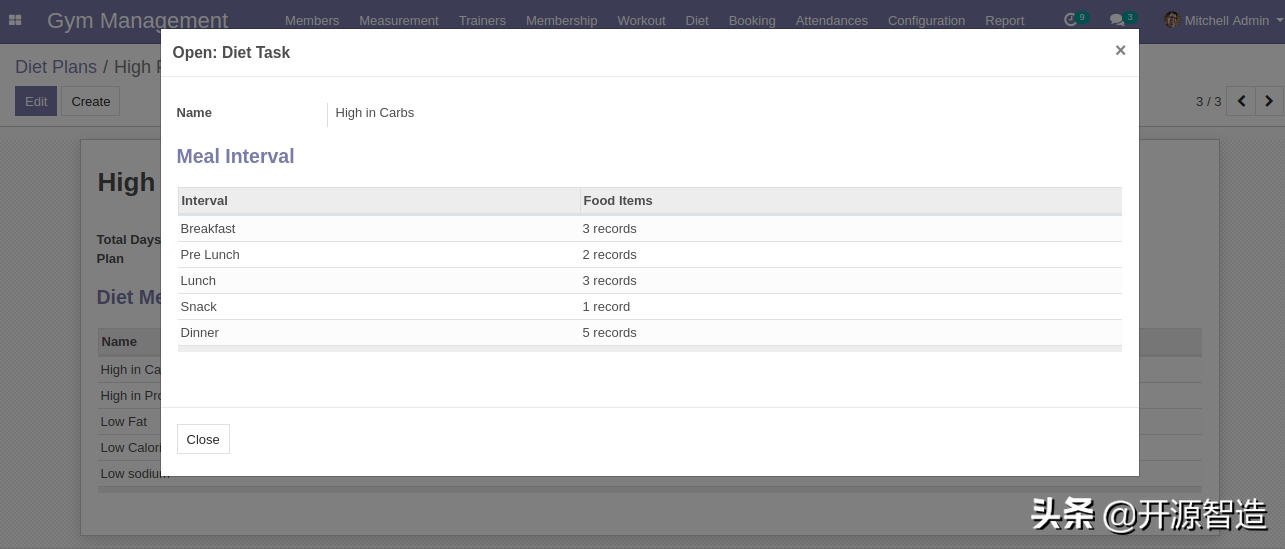Click the Create button

point(91,101)
